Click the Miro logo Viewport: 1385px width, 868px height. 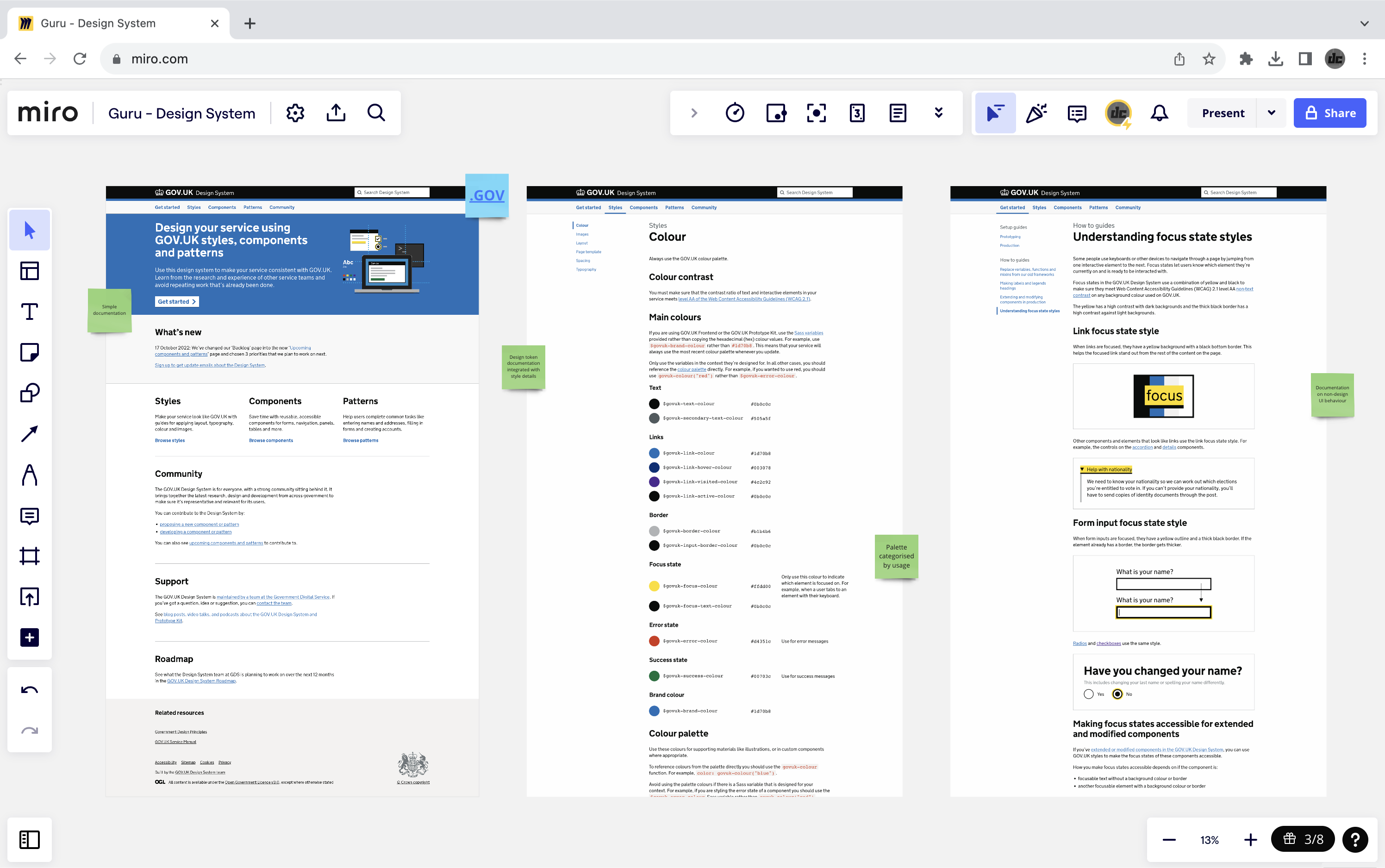(x=48, y=113)
